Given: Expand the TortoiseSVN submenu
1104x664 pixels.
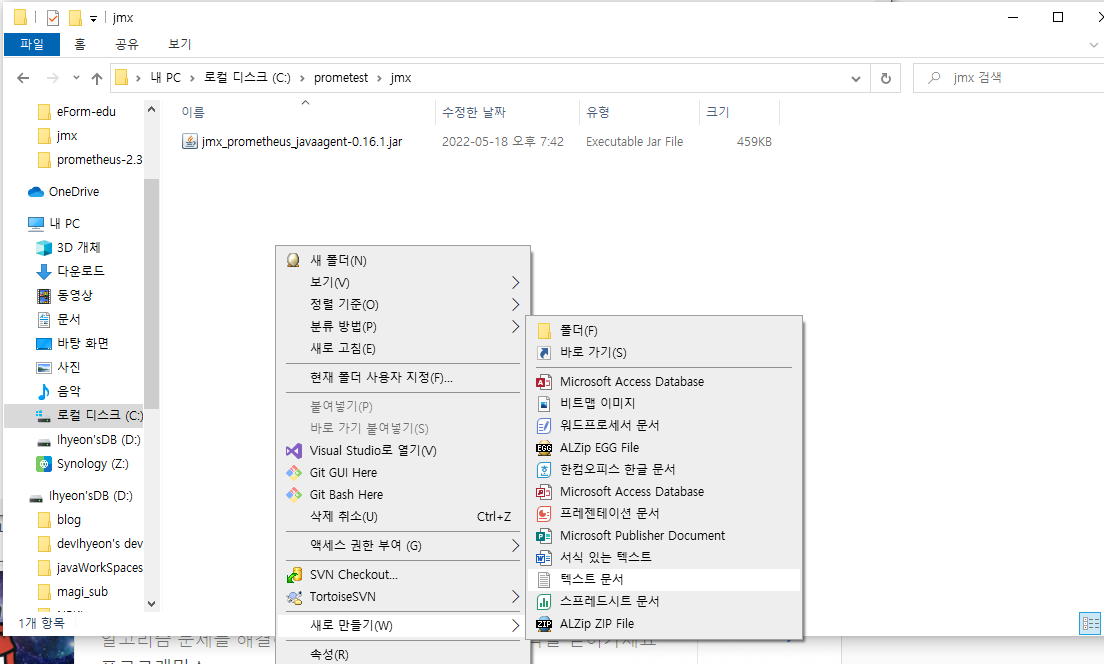Looking at the screenshot, I should tap(403, 596).
